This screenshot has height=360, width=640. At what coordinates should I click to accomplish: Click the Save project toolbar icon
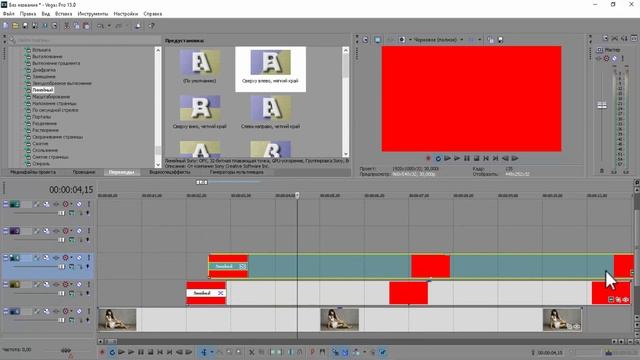25,26
